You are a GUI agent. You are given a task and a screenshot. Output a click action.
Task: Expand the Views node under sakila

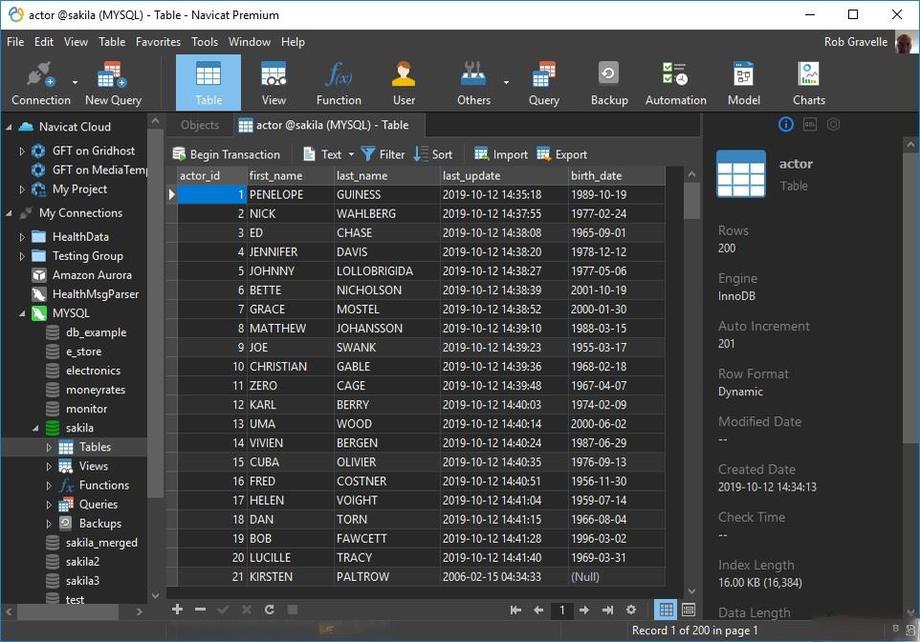(49, 467)
